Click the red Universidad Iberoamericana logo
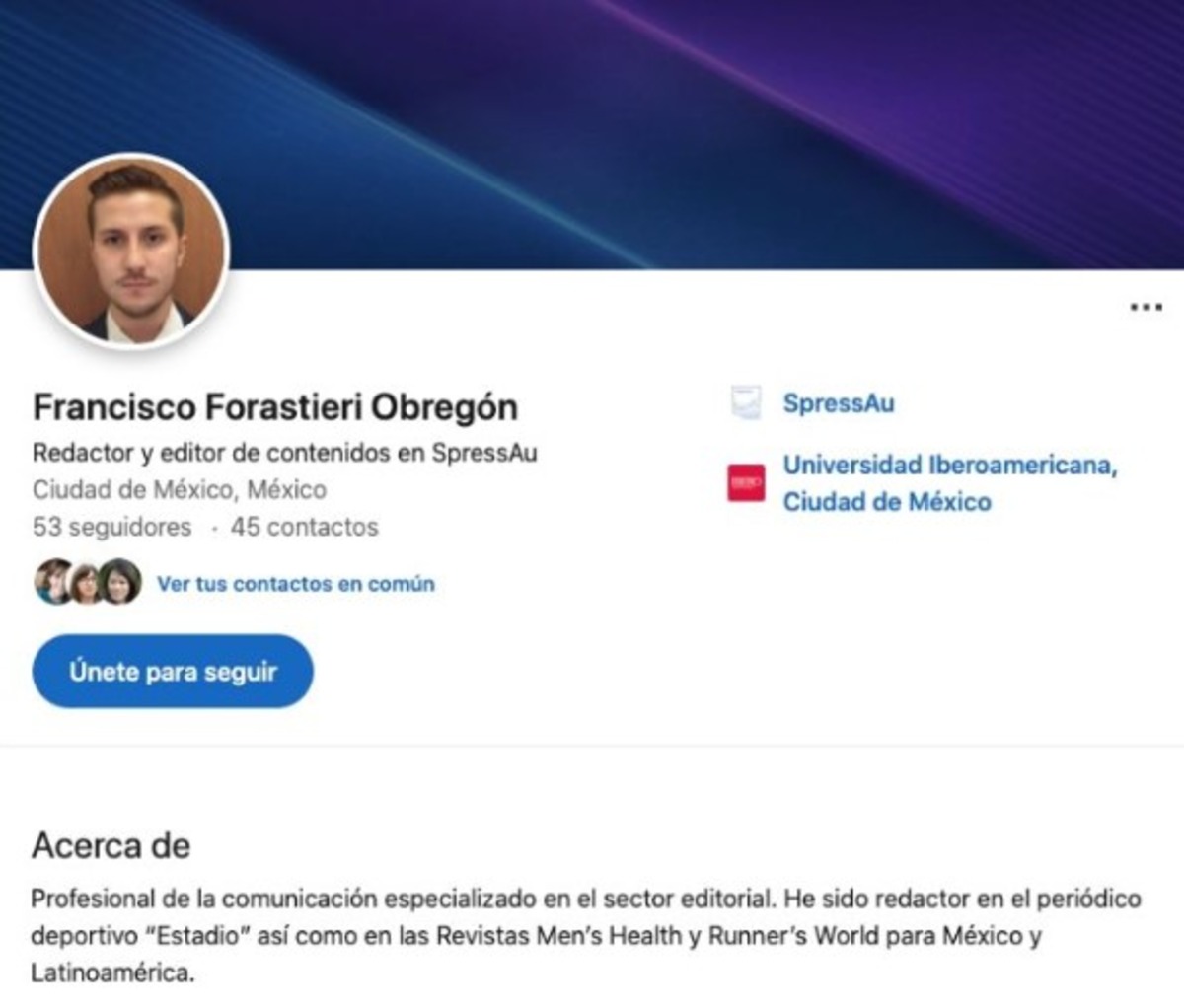 click(x=746, y=483)
